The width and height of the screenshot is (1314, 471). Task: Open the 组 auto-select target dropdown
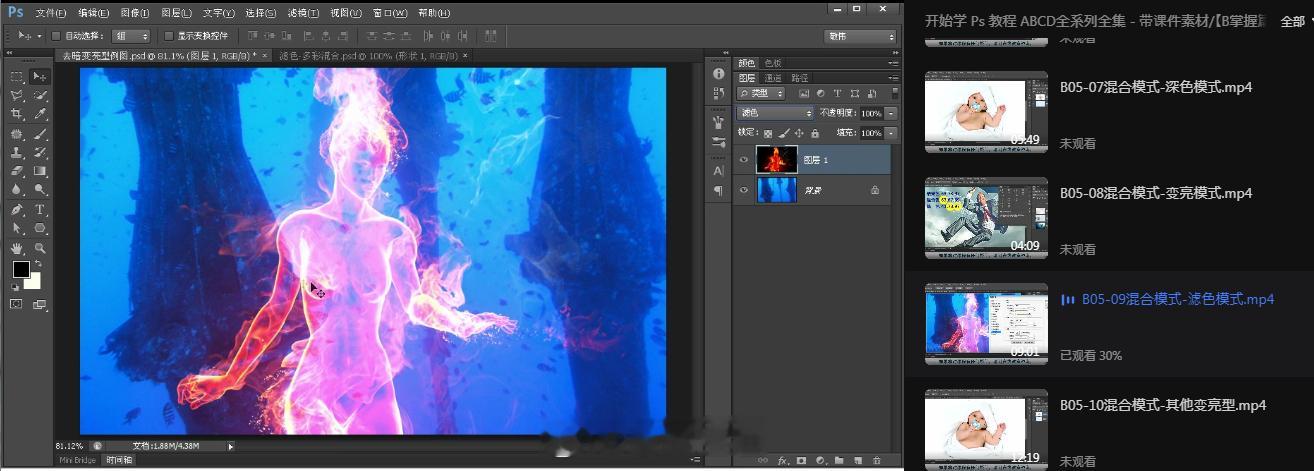click(x=130, y=36)
